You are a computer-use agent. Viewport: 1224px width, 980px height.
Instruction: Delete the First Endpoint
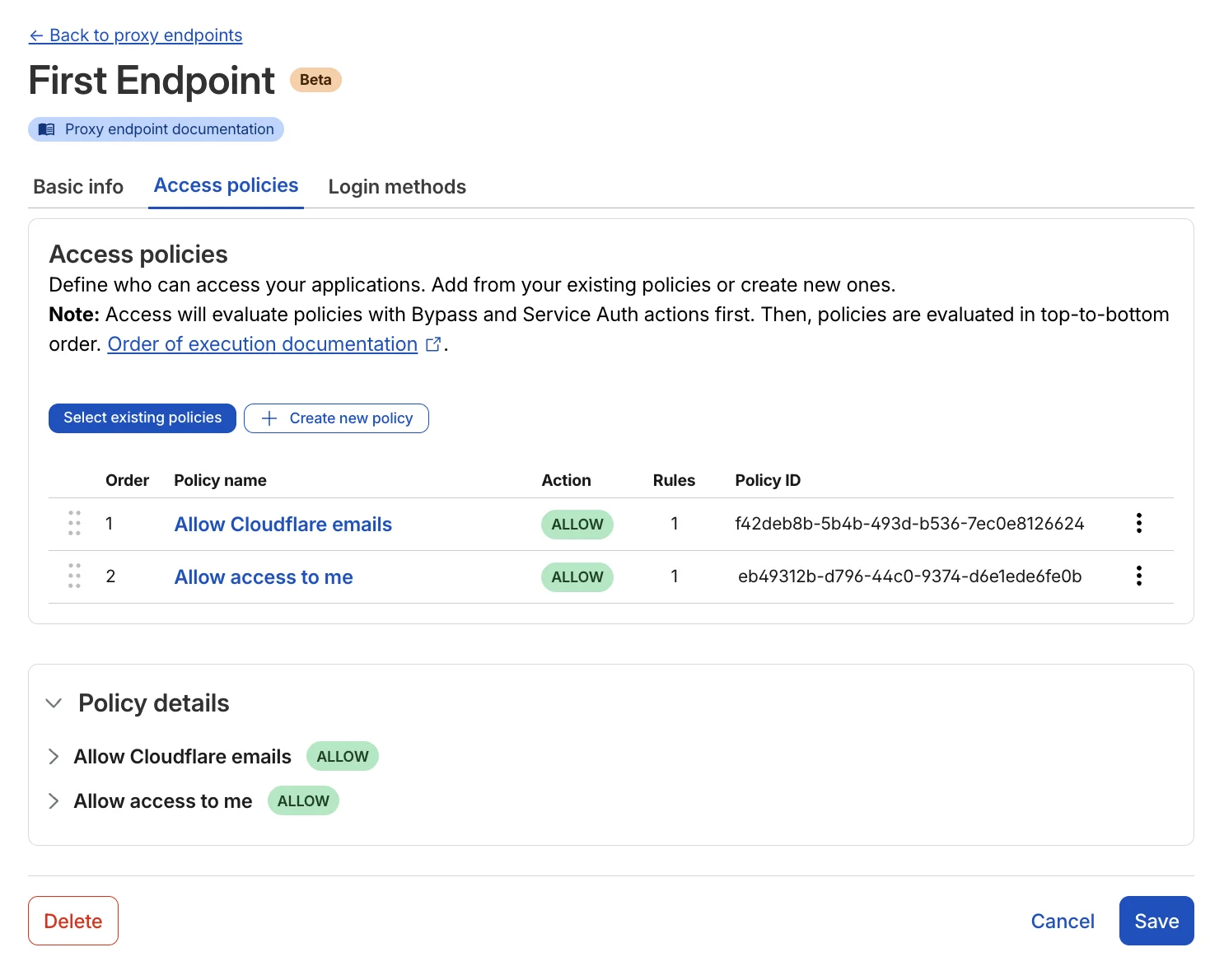72,921
